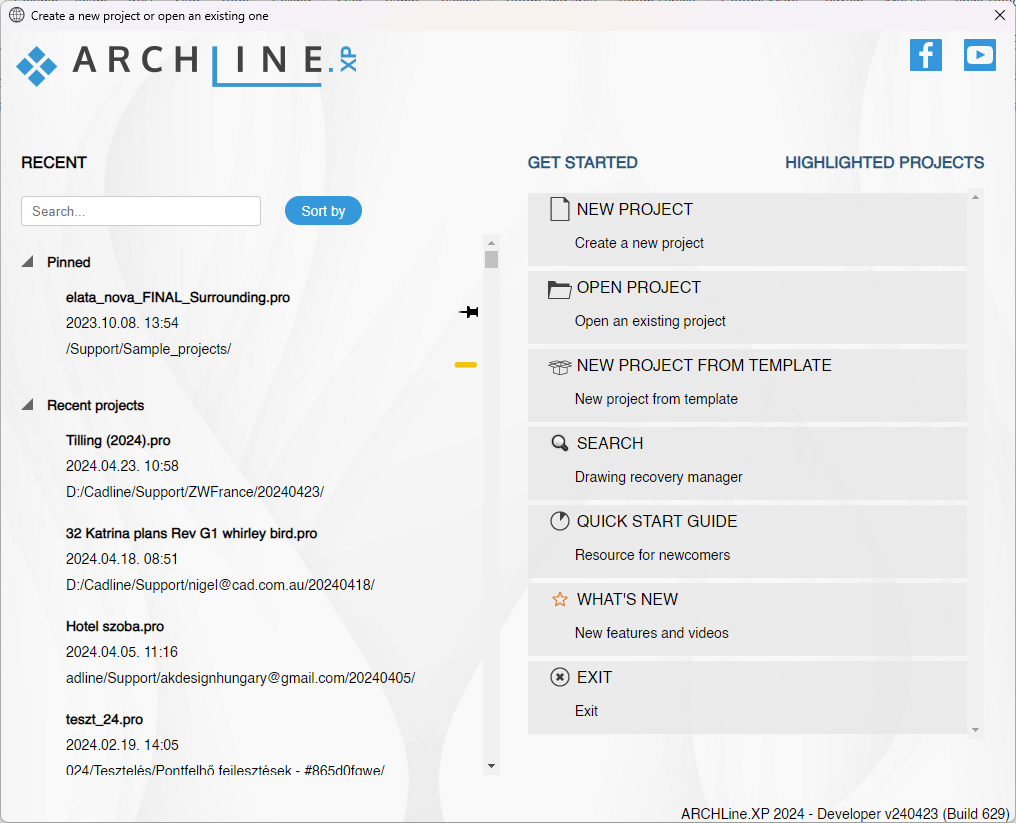Screen dimensions: 1016x823
Task: Collapse the Recent projects section
Action: [27, 405]
